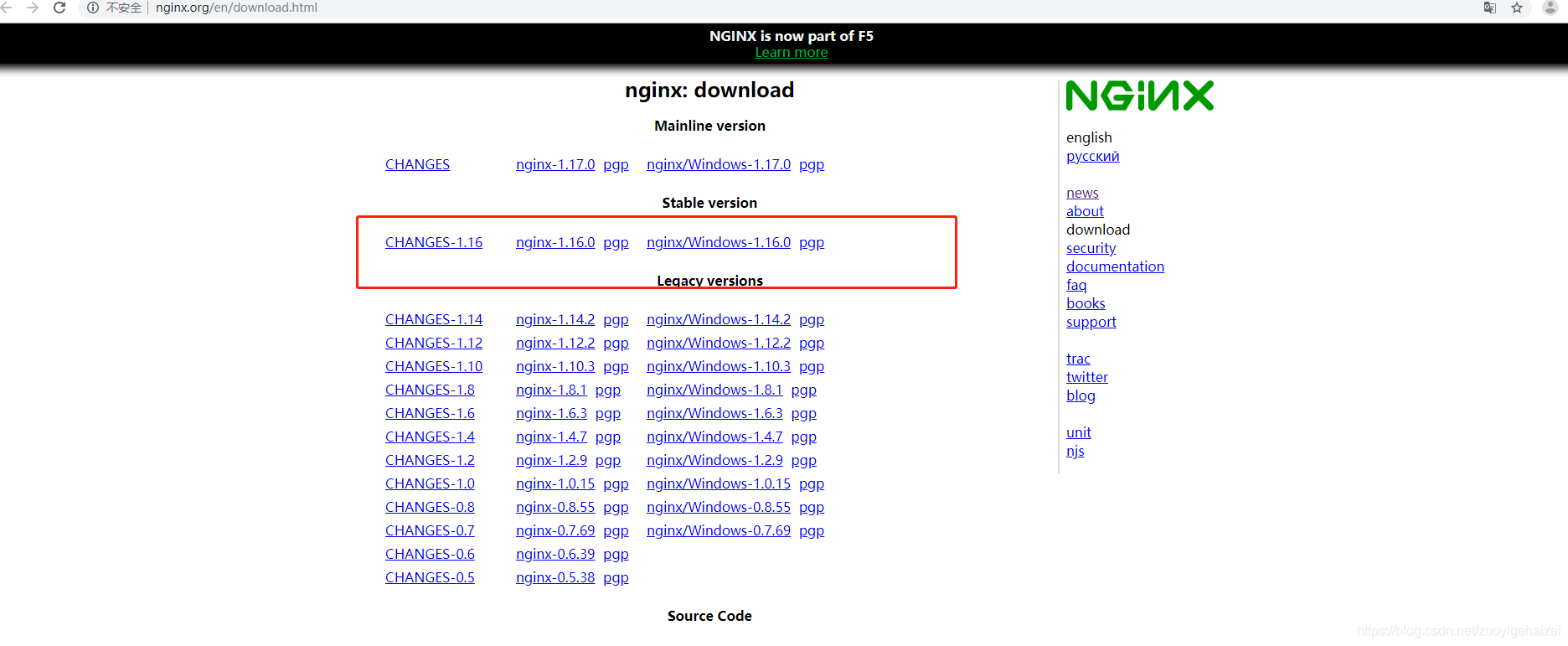This screenshot has height=646, width=1568.
Task: Bookmark this page with the star icon
Action: [x=1517, y=8]
